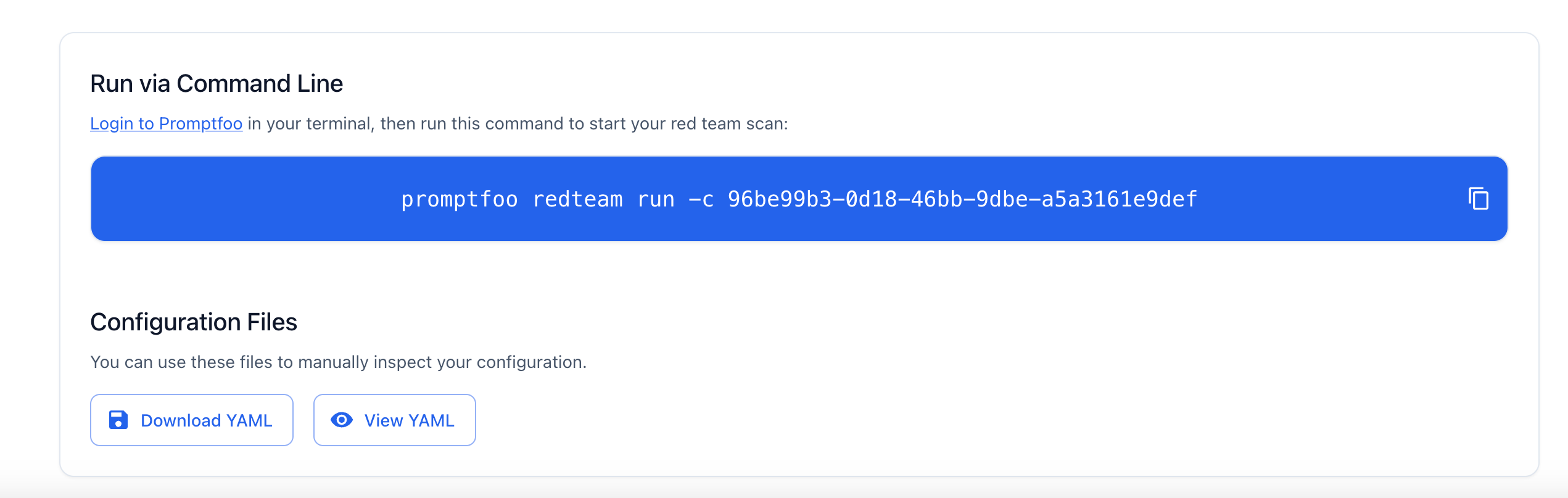This screenshot has width=1568, height=498.
Task: Copy the redteam command with copy icon
Action: (x=1478, y=198)
